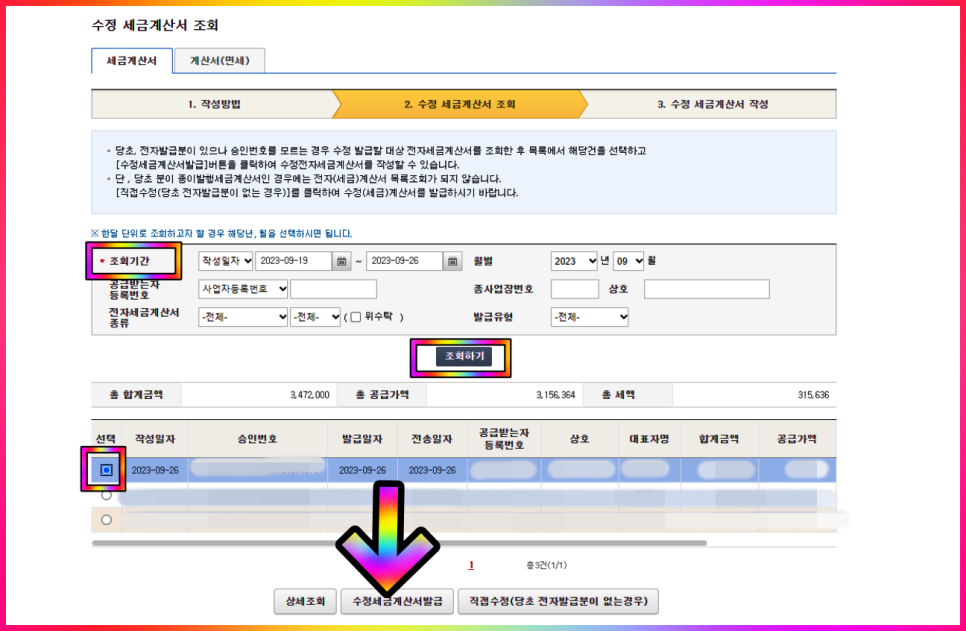Click the 합계금액 column header
Viewport: 966px width, 631px height.
click(719, 439)
